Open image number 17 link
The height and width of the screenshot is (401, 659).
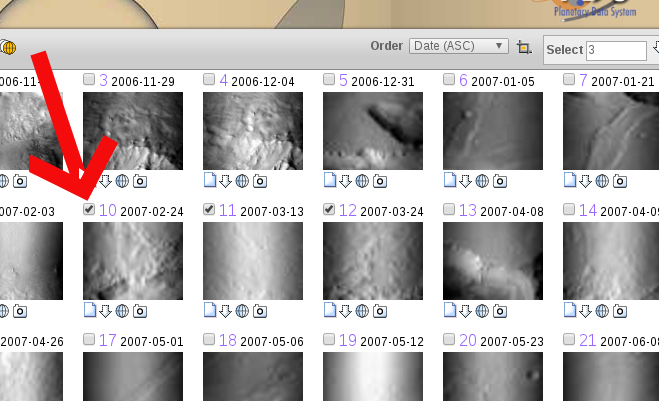click(108, 340)
